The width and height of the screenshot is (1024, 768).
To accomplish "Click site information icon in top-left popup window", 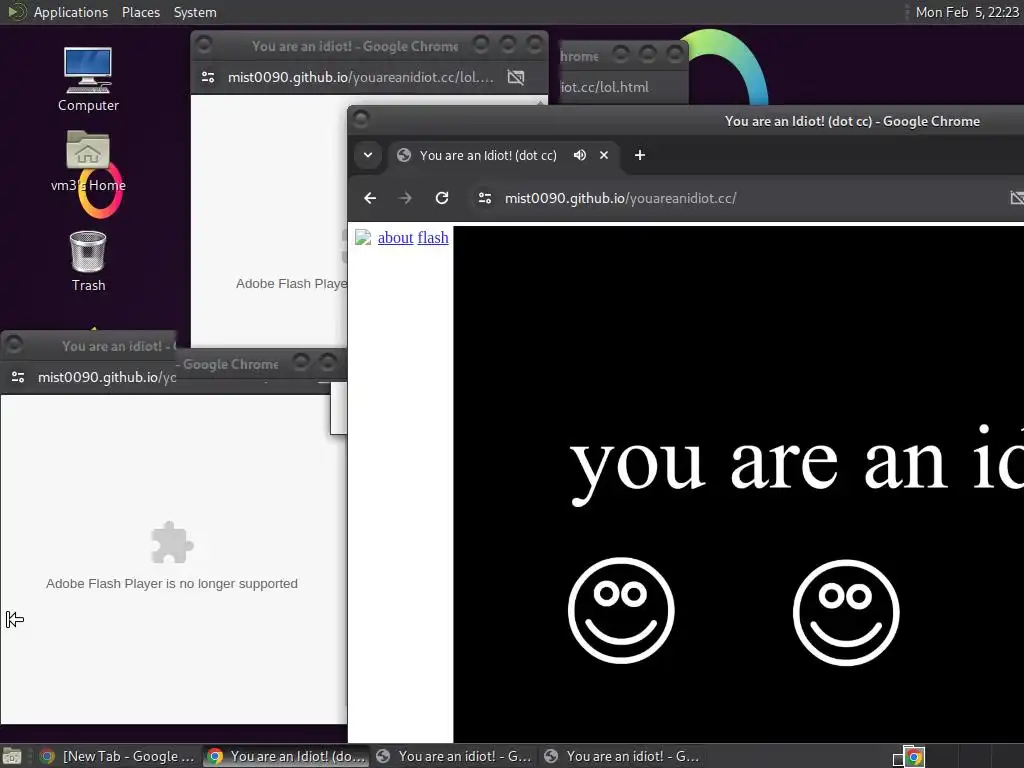I will [x=208, y=77].
